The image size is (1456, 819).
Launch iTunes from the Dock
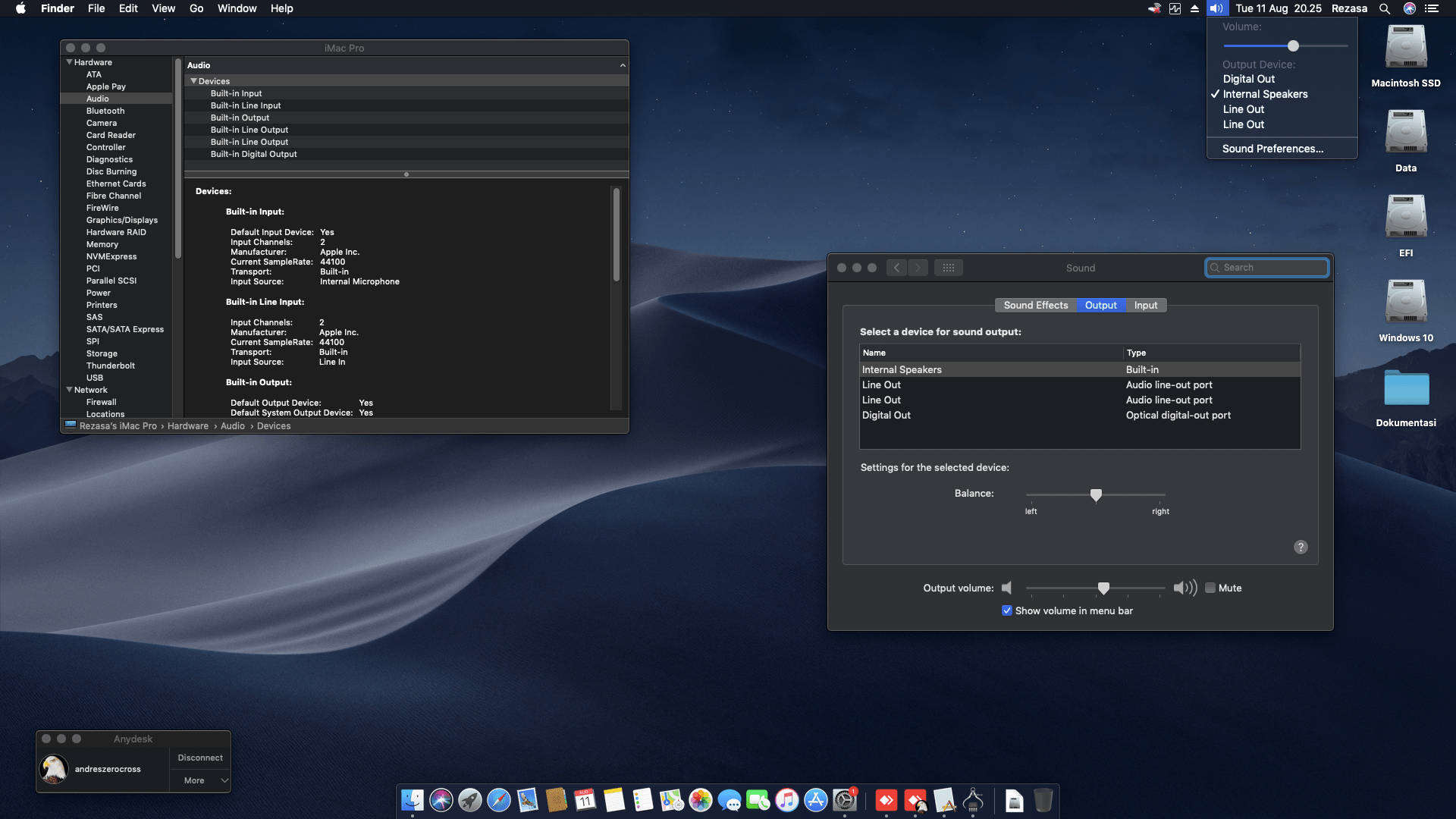coord(787,800)
